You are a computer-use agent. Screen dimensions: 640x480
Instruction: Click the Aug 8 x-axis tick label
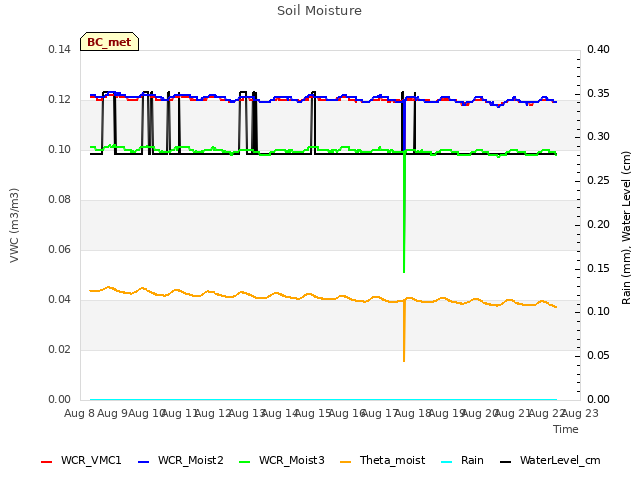click(x=79, y=413)
